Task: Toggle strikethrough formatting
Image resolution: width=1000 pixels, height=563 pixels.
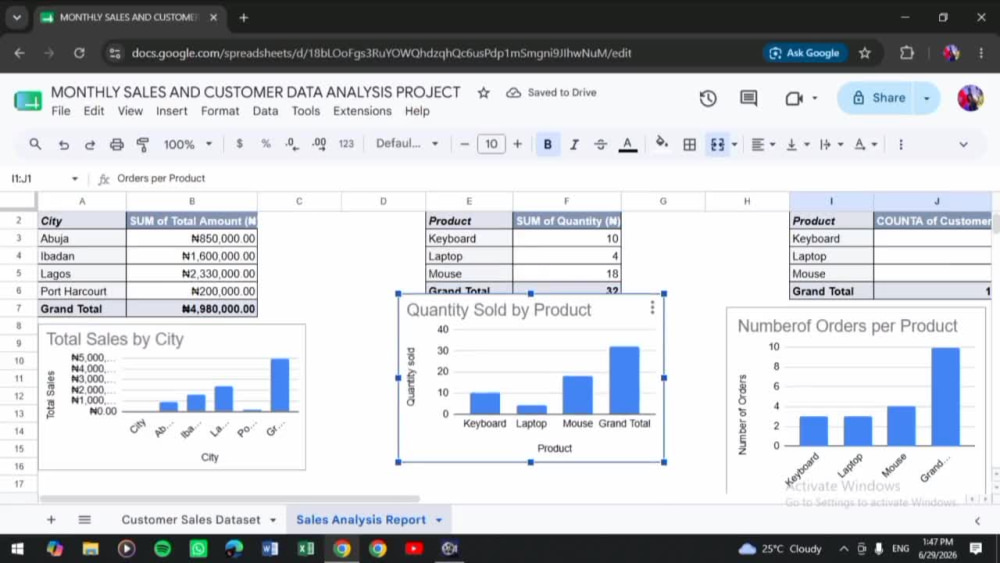Action: click(x=600, y=145)
